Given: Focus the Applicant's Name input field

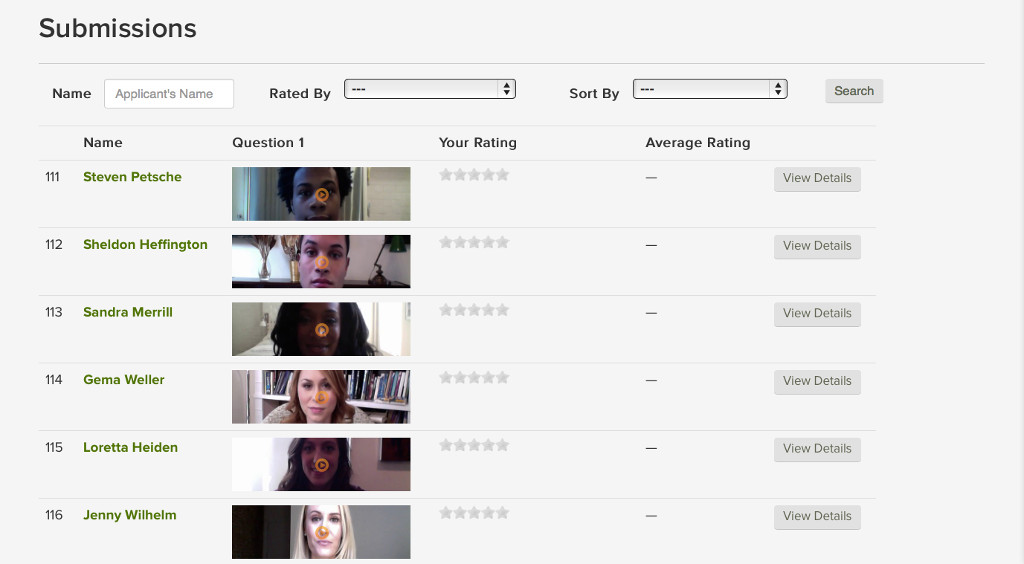Looking at the screenshot, I should coord(168,94).
